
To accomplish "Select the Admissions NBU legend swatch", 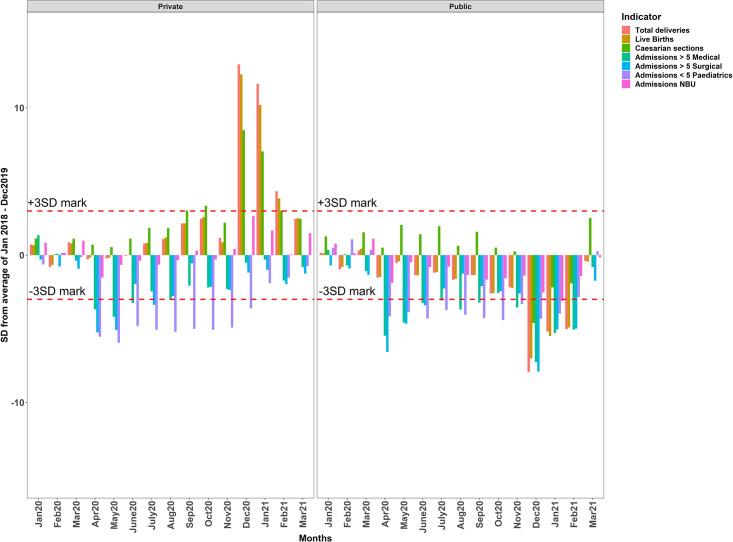I will 625,84.
